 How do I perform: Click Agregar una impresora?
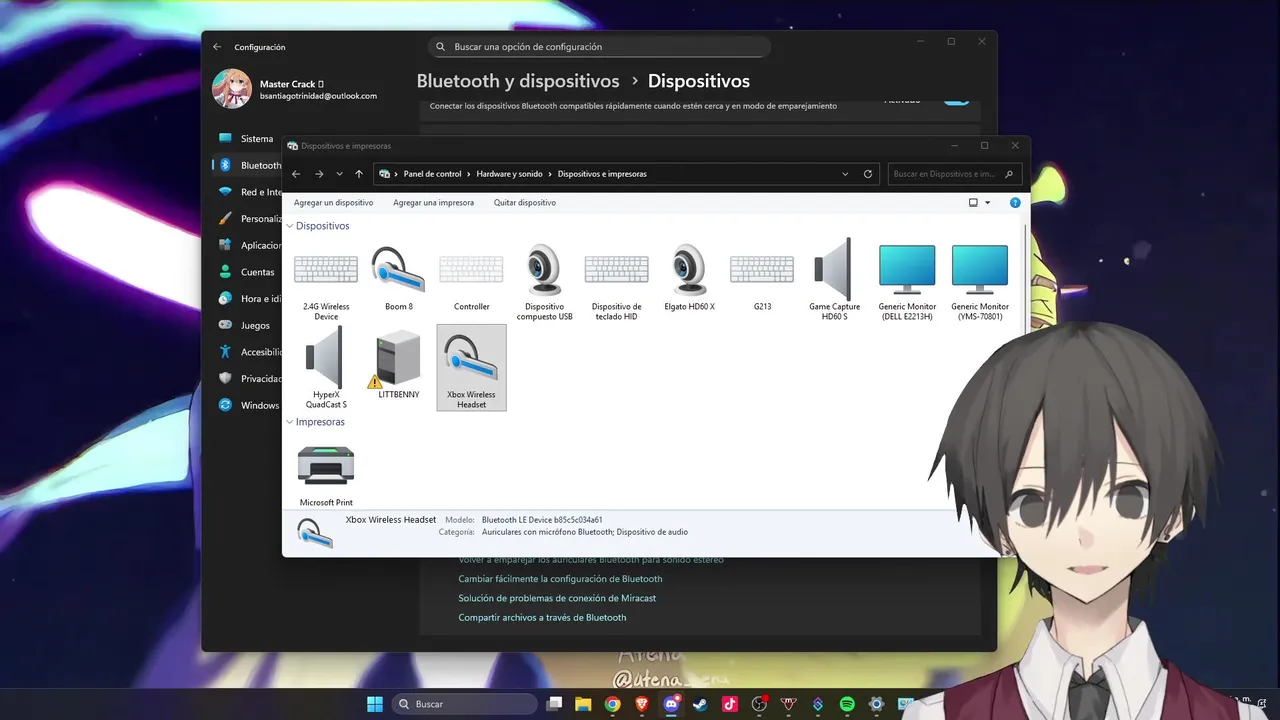(x=433, y=203)
